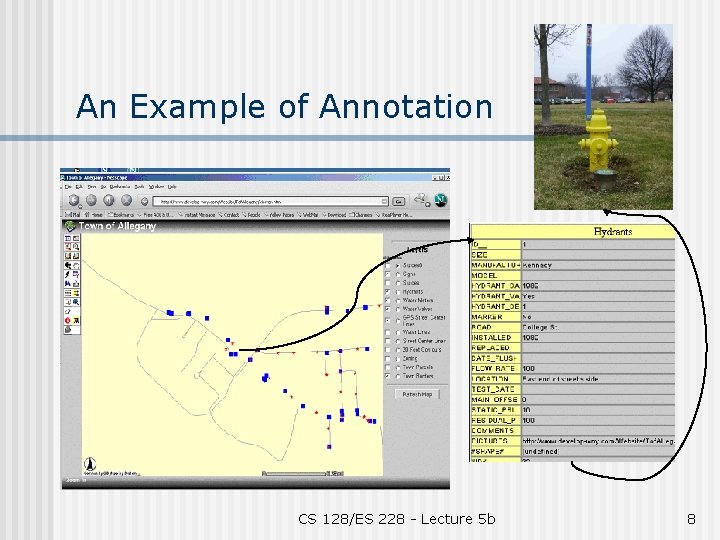
Task: Click the Back to Last Extent tool
Action: [x=68, y=265]
